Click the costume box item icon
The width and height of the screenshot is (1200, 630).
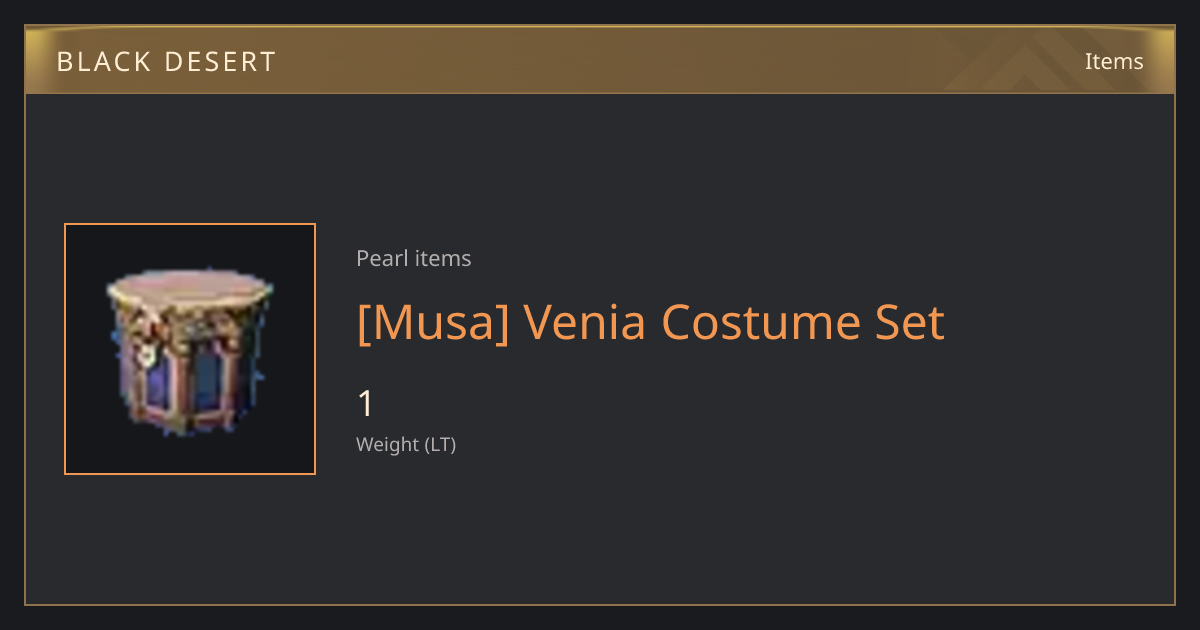[x=189, y=349]
